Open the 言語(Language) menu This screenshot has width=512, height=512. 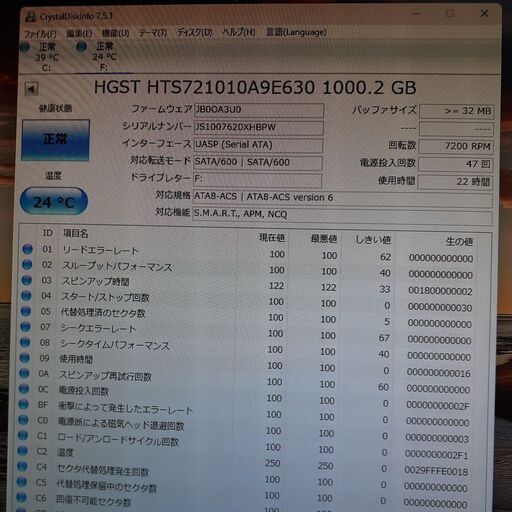(x=296, y=32)
